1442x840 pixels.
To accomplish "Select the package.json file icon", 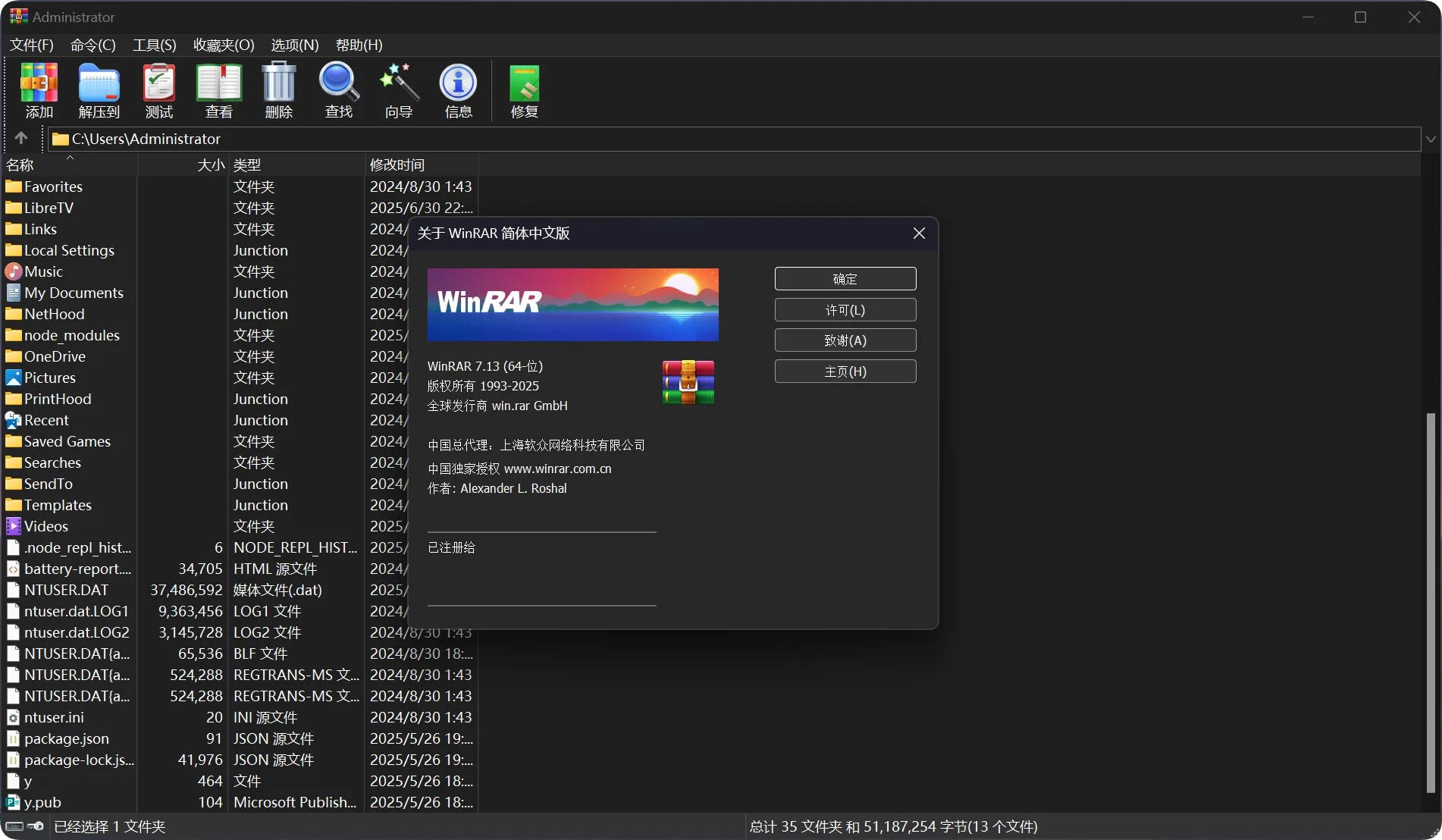I will point(13,738).
